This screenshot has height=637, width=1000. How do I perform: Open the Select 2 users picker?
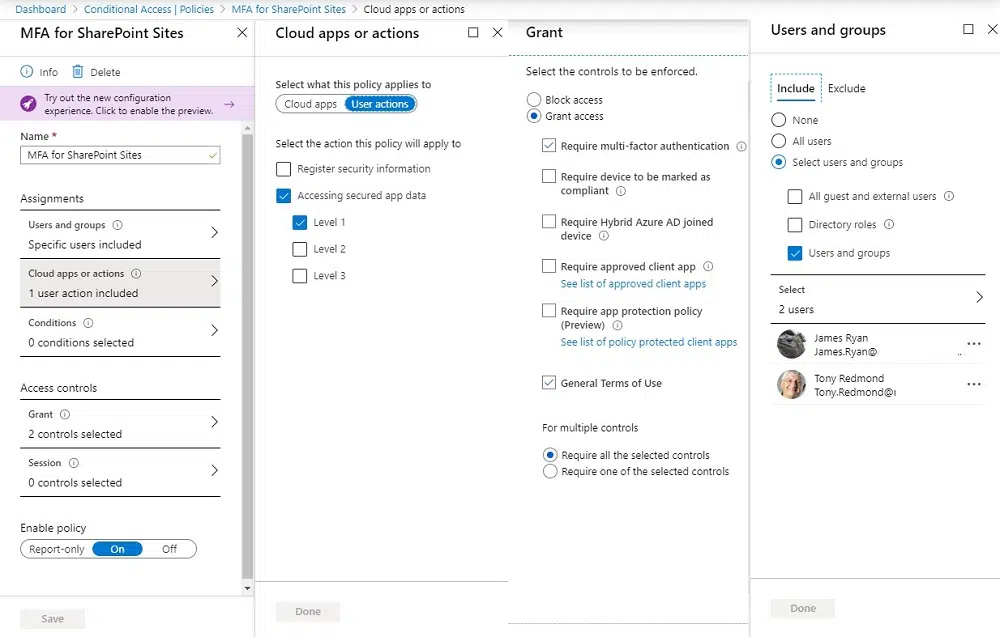tap(878, 299)
